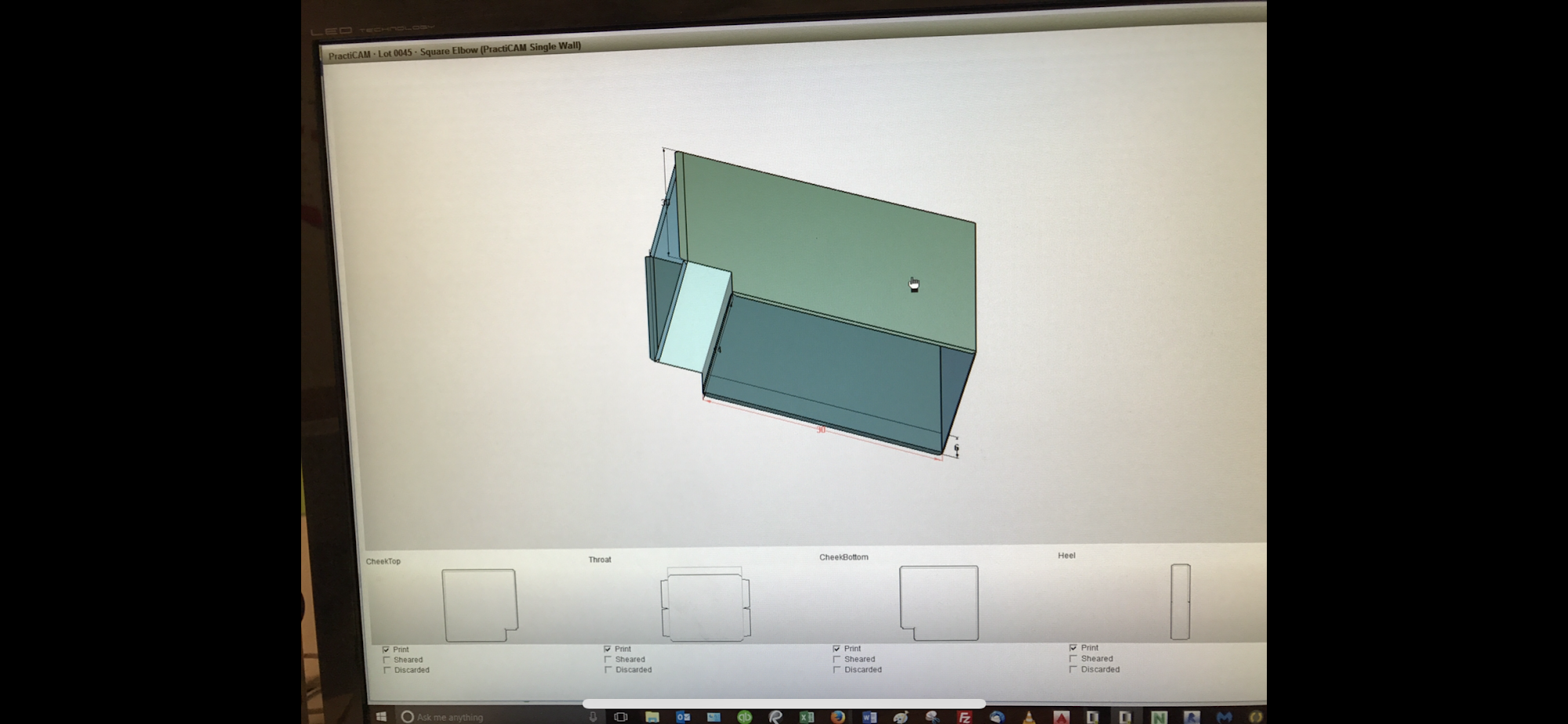Viewport: 1568px width, 724px height.
Task: Select the CheekTop flat pattern thumbnail
Action: coord(480,604)
